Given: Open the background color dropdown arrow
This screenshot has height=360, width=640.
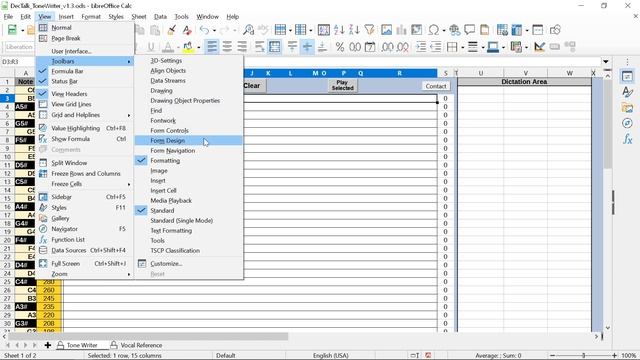Looking at the screenshot, I should coord(198,47).
